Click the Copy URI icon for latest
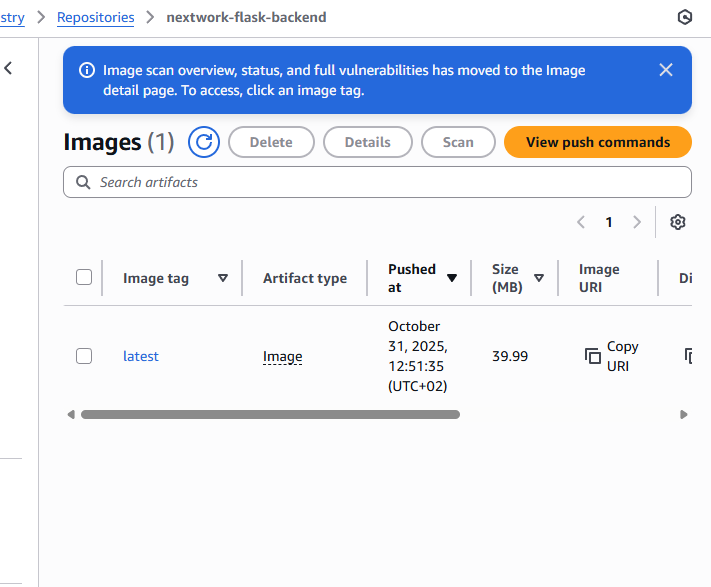Screen dimensions: 711x587 tap(593, 356)
